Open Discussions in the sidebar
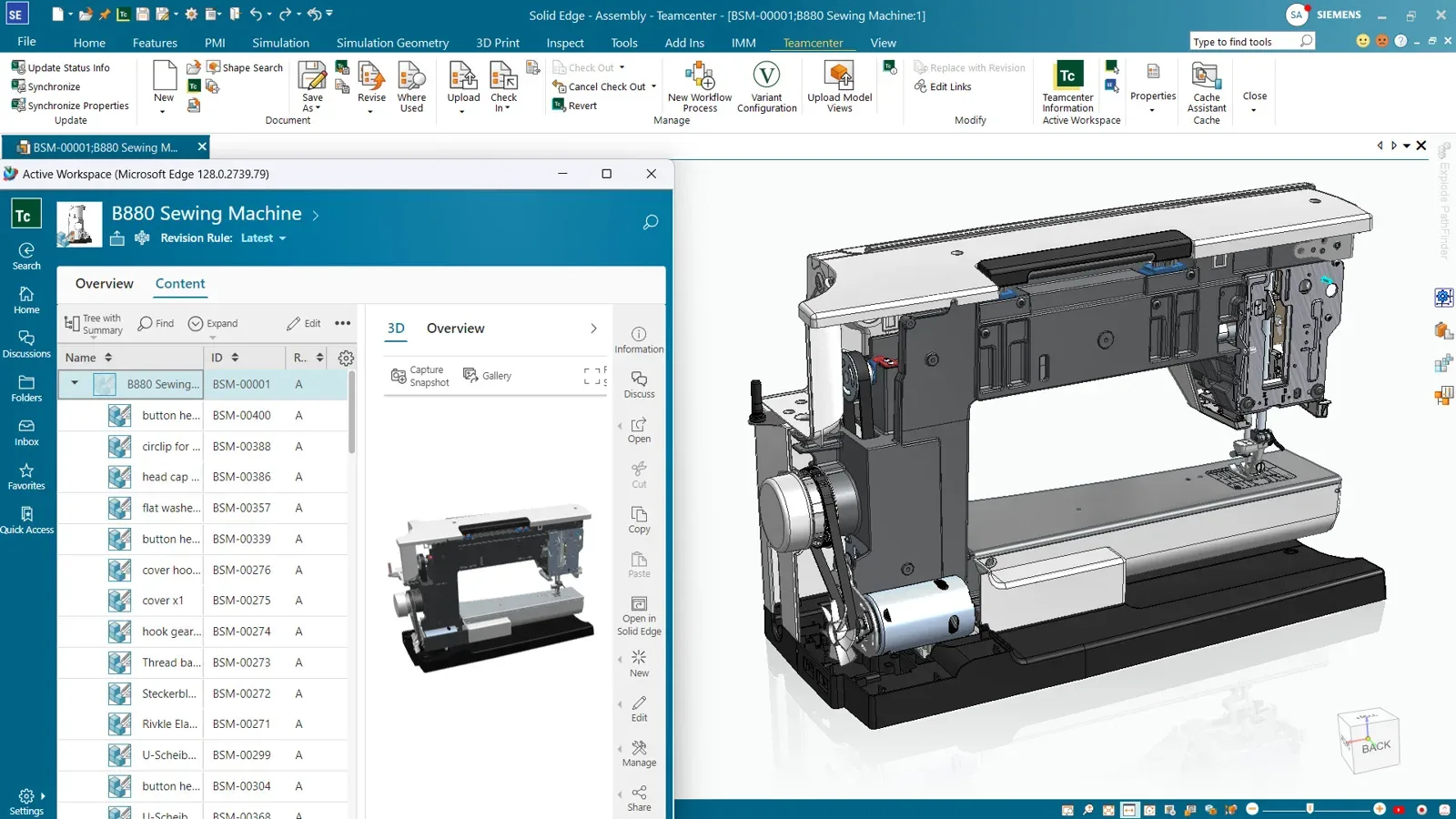This screenshot has height=819, width=1456. [x=26, y=344]
